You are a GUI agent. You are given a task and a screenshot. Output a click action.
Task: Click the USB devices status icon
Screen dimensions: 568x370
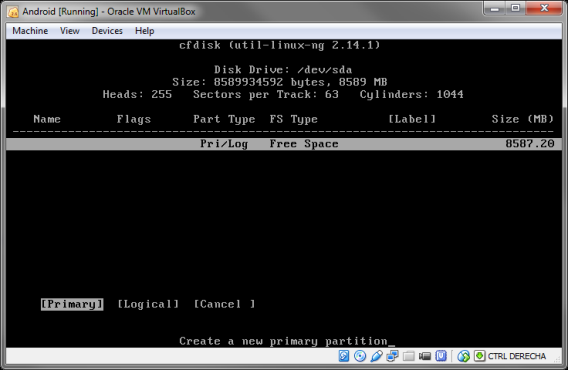(x=376, y=356)
